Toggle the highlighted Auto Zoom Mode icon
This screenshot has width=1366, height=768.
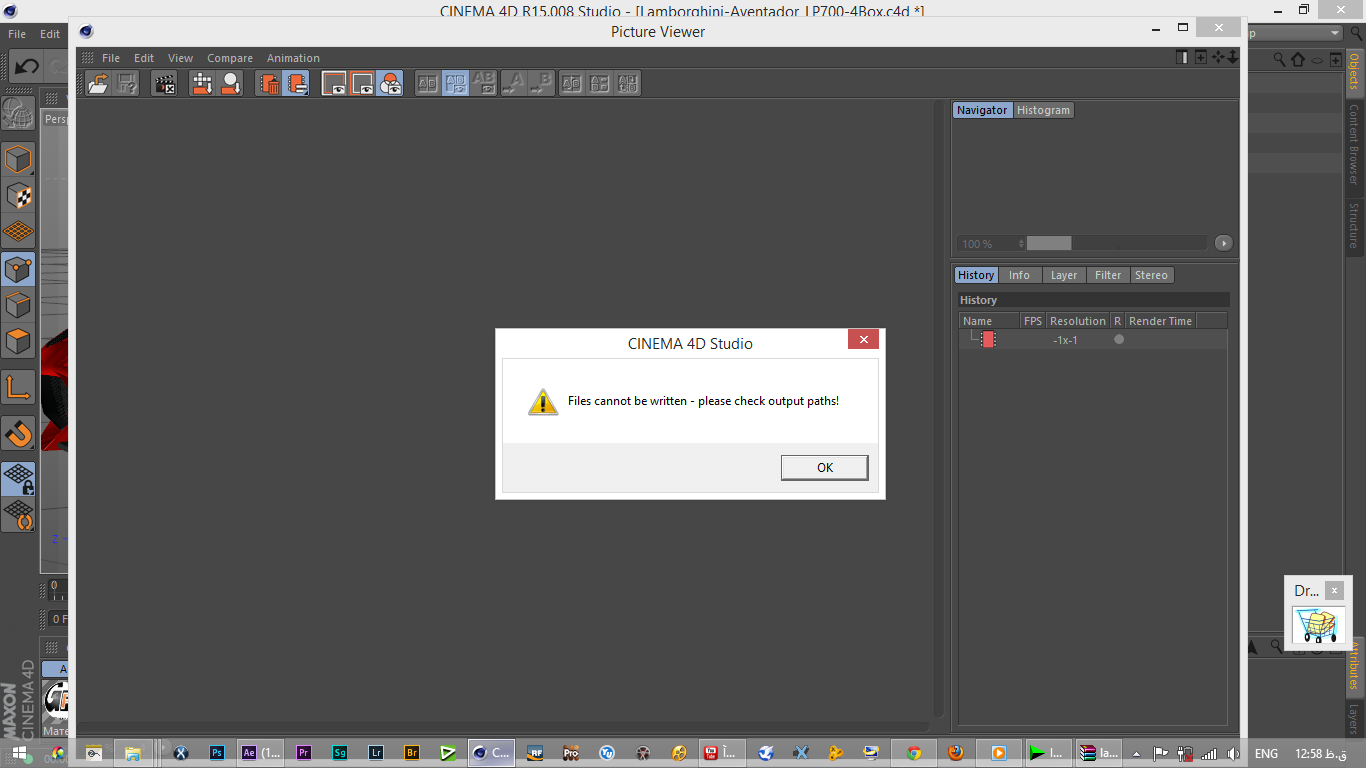[296, 84]
